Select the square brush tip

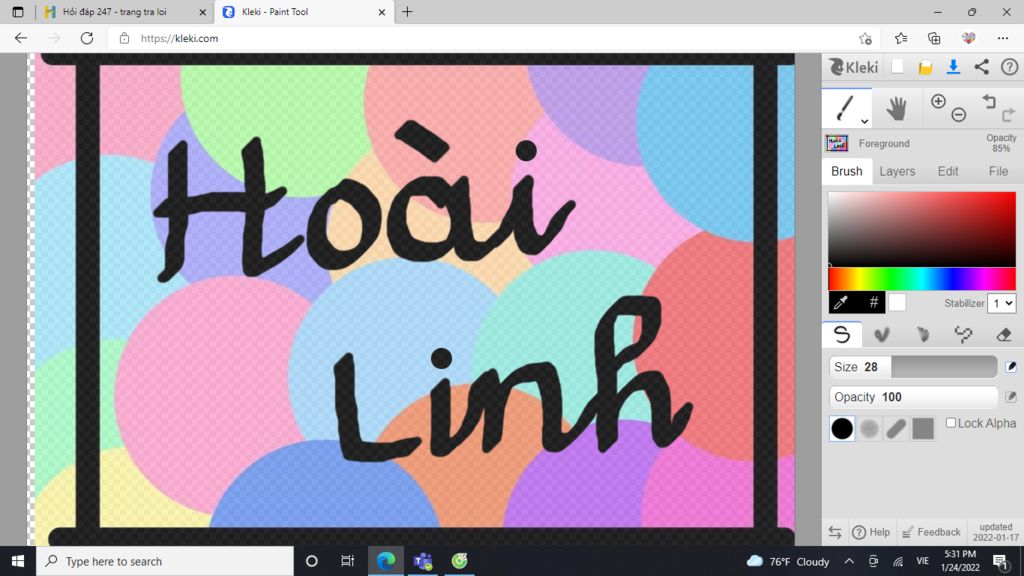tap(923, 428)
